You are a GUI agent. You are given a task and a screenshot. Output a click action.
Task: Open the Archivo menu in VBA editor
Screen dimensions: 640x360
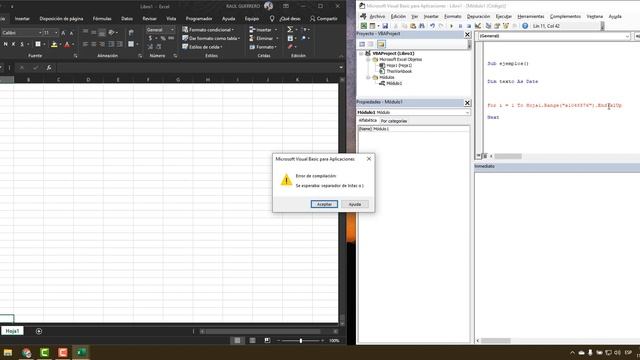click(377, 16)
